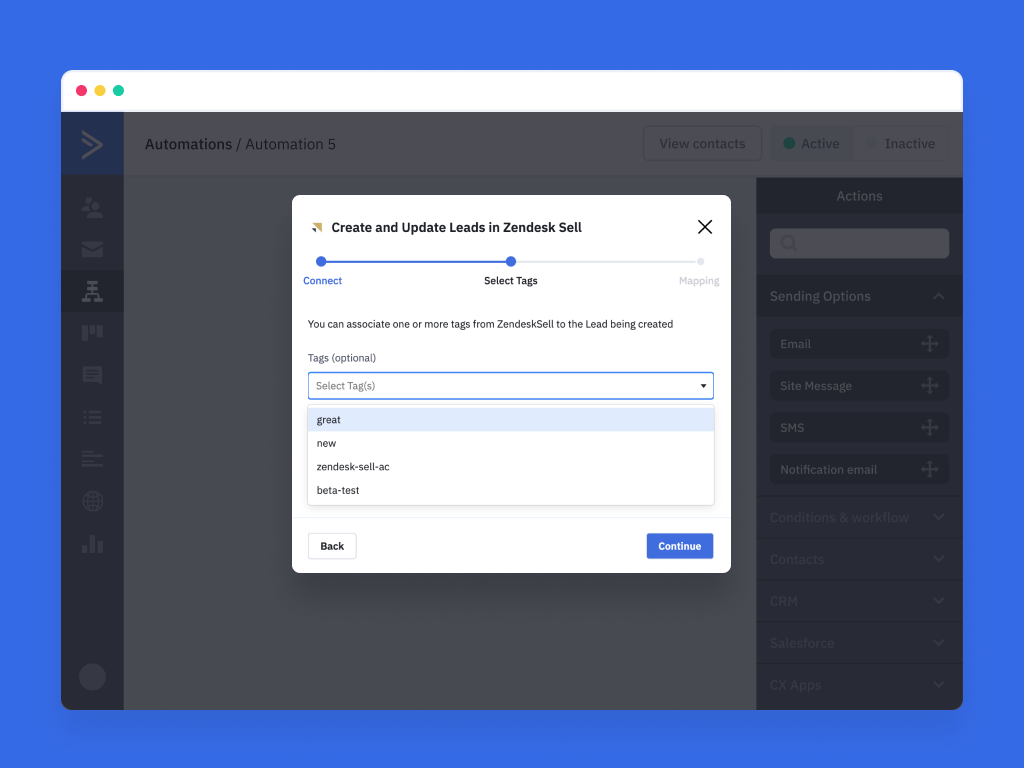Open the Contacts sidebar icon

tap(92, 208)
